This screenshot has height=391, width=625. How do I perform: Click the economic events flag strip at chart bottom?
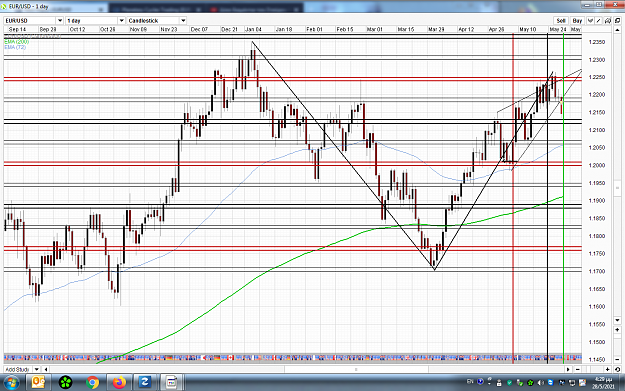pos(293,358)
